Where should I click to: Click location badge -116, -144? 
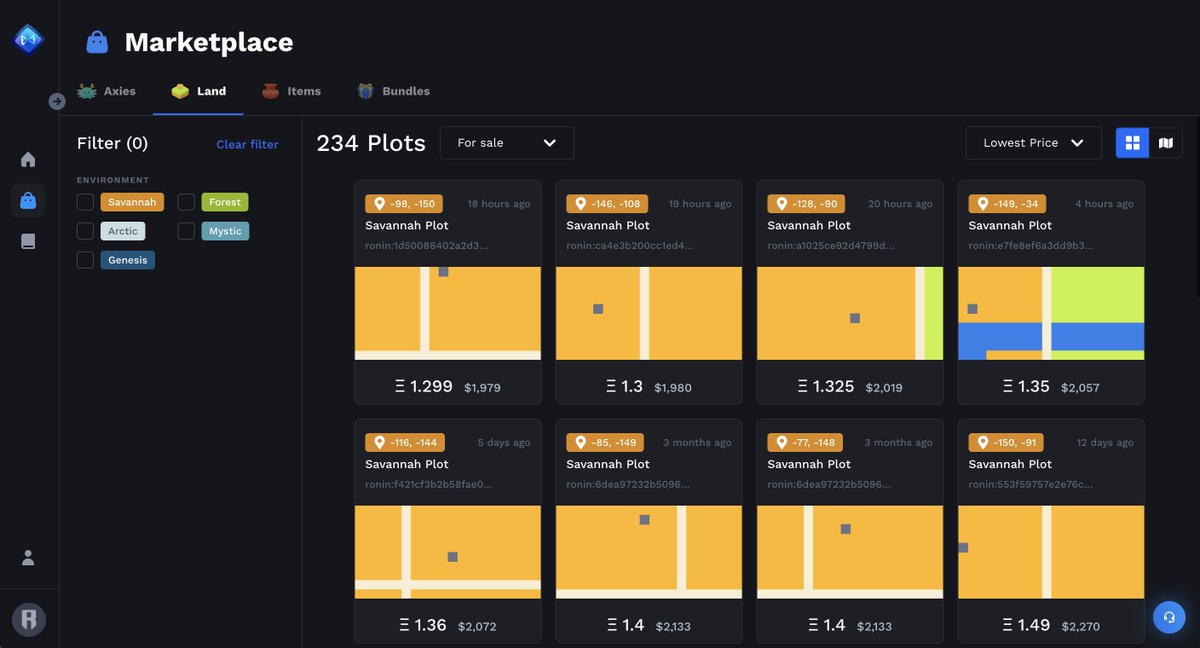point(405,443)
